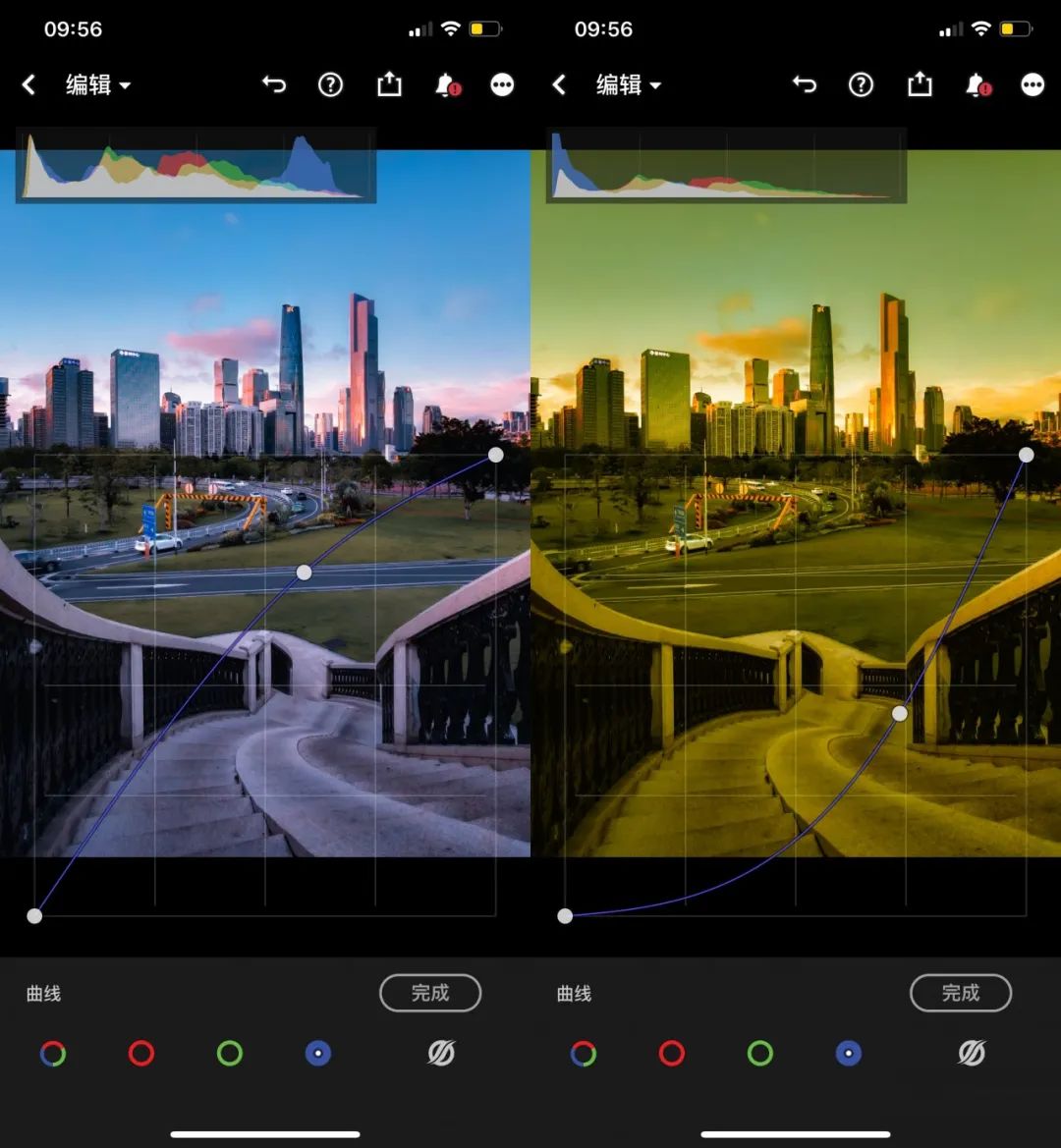The image size is (1061, 1148).
Task: Tap battery indicator on left status bar
Action: pos(484,29)
